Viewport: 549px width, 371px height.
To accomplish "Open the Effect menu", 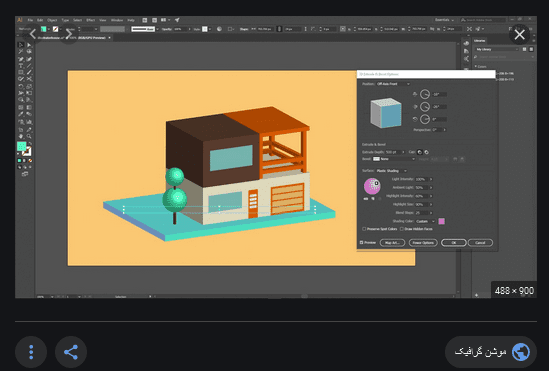I will pos(91,20).
